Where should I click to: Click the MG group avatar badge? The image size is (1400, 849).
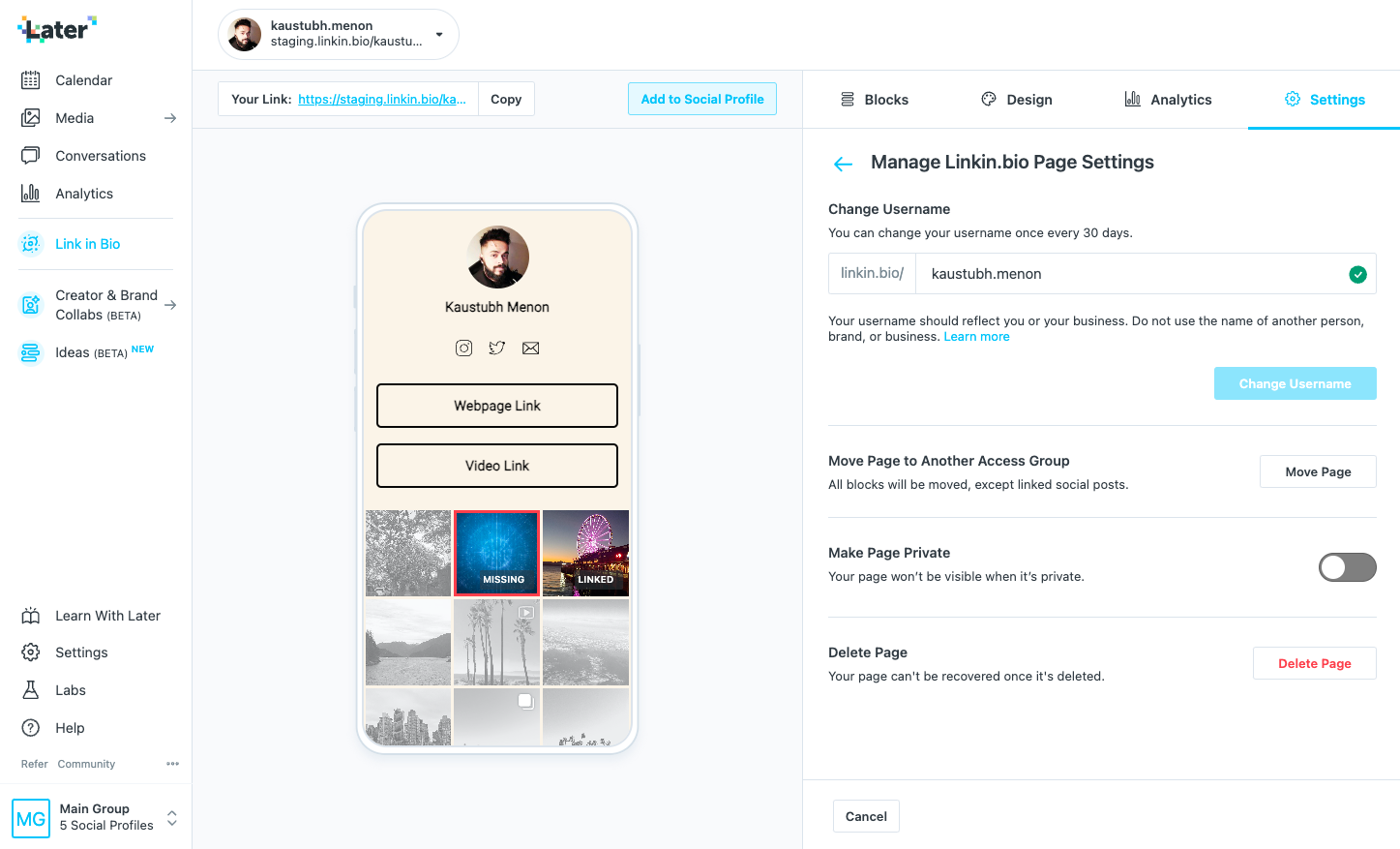pos(31,818)
